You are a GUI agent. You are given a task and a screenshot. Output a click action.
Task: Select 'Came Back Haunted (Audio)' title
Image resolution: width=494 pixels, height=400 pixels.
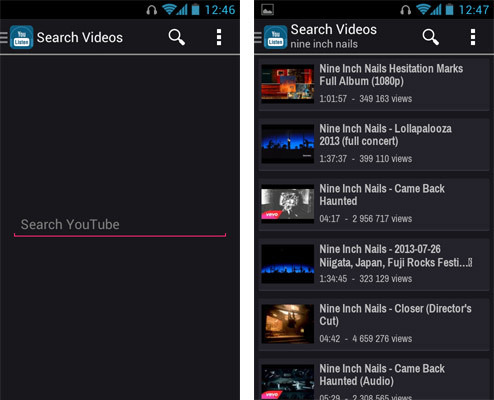(382, 375)
